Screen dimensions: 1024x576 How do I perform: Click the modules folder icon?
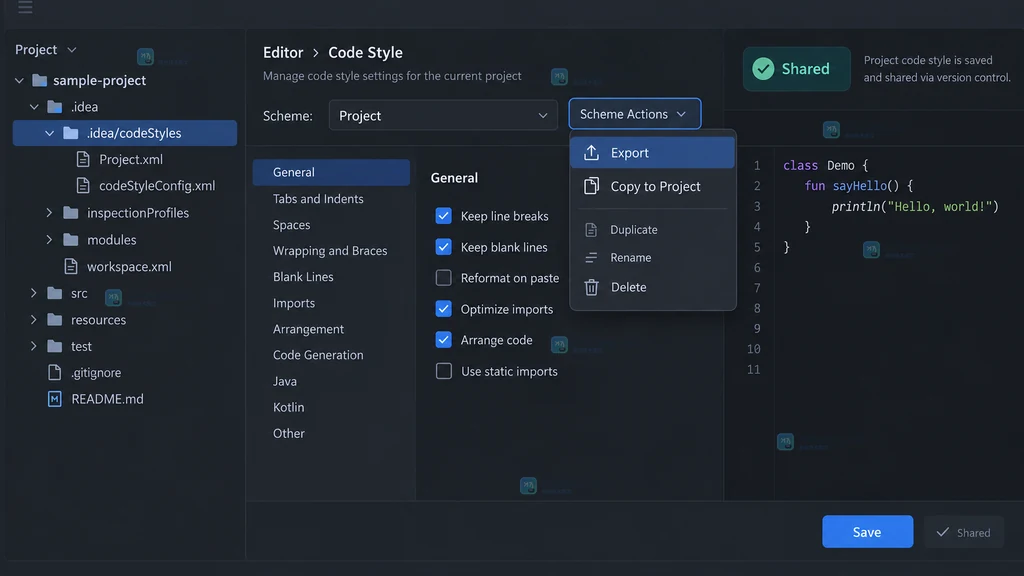[x=71, y=240]
